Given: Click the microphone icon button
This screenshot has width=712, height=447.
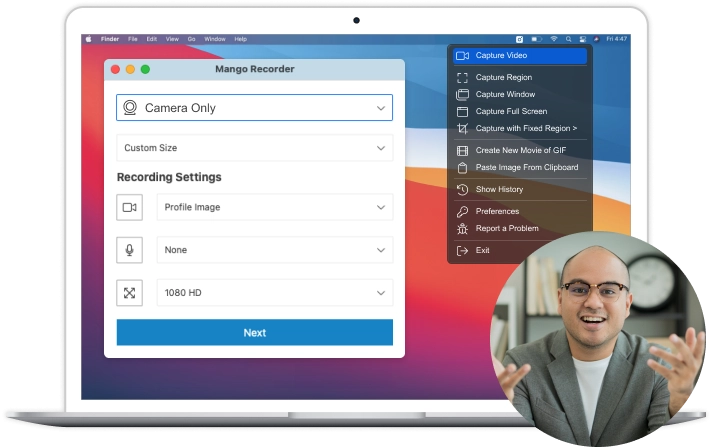Looking at the screenshot, I should tap(129, 250).
